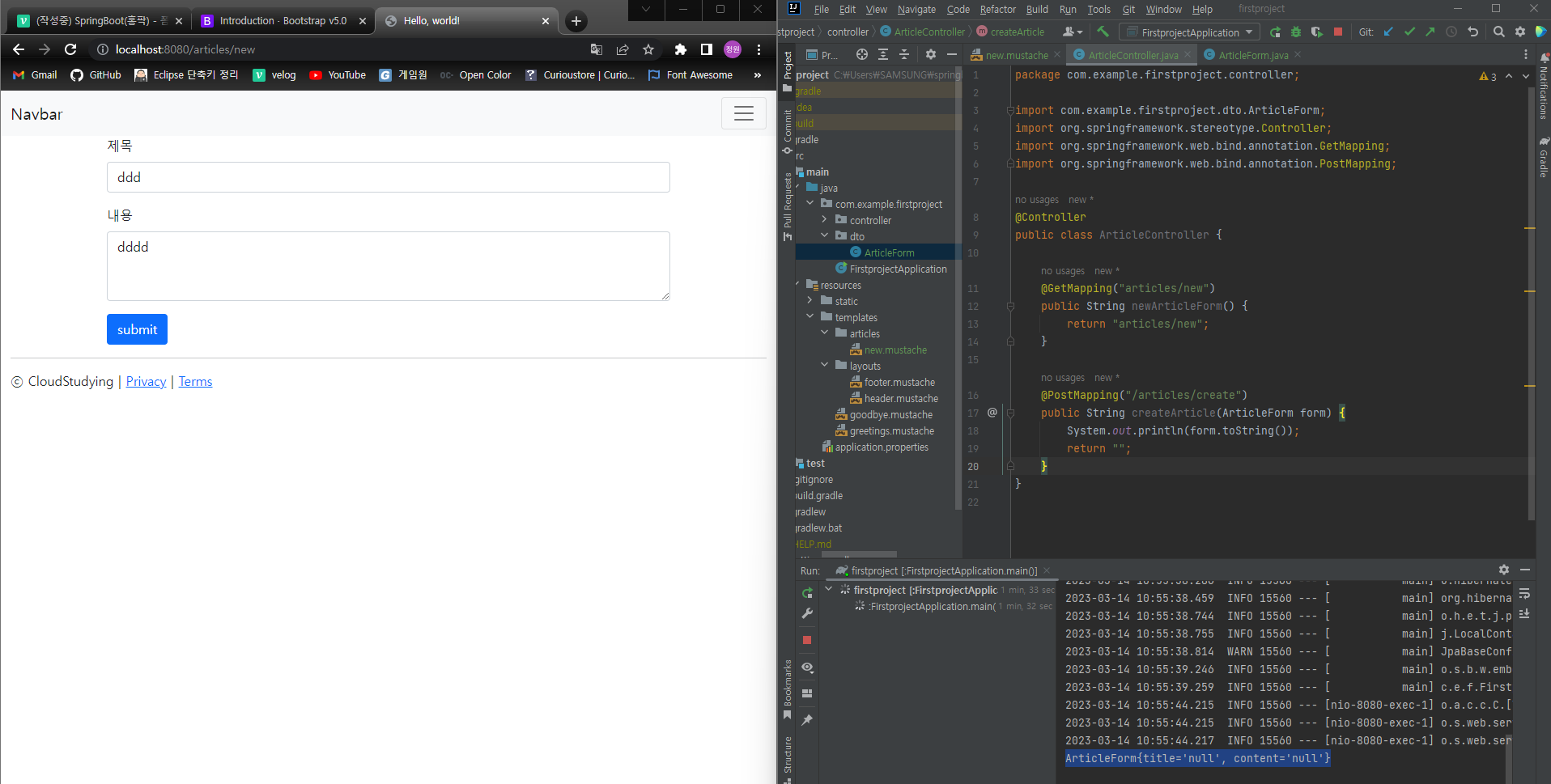Toggle show options eye icon in Run panel

point(807,667)
